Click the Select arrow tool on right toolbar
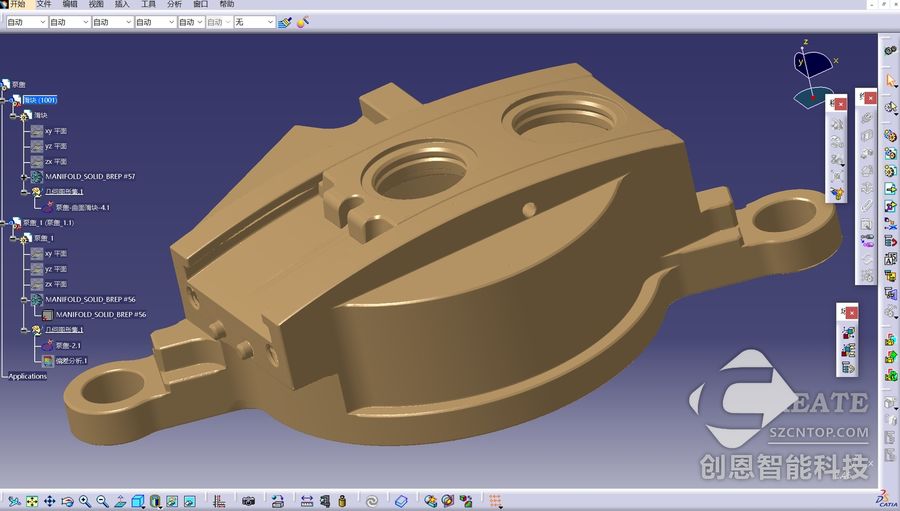This screenshot has height=511, width=900. pyautogui.click(x=890, y=81)
